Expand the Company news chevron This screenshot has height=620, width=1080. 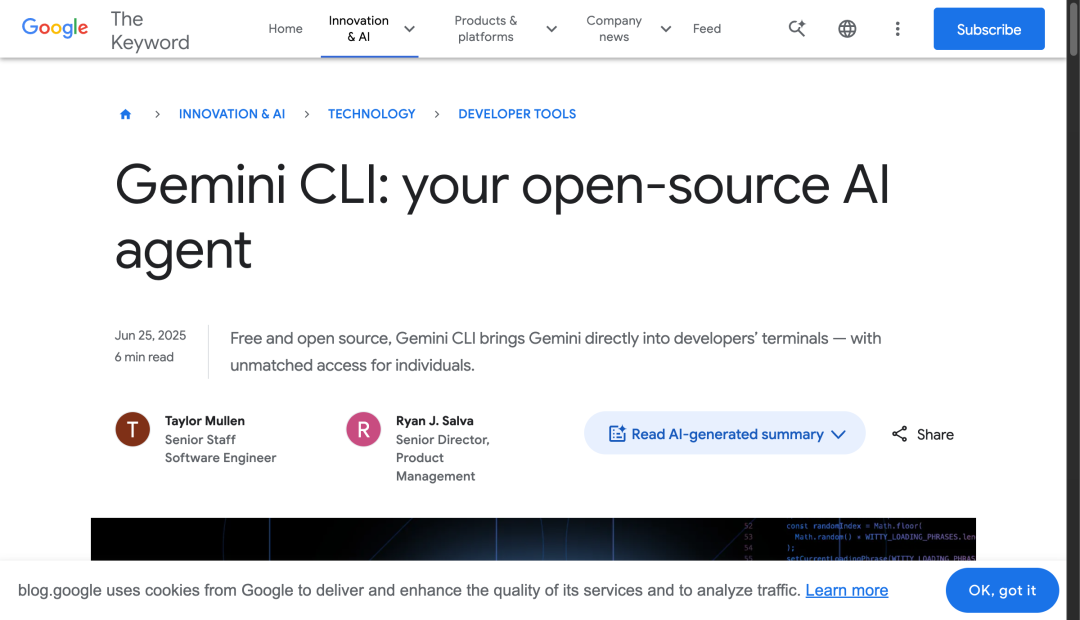pos(666,29)
